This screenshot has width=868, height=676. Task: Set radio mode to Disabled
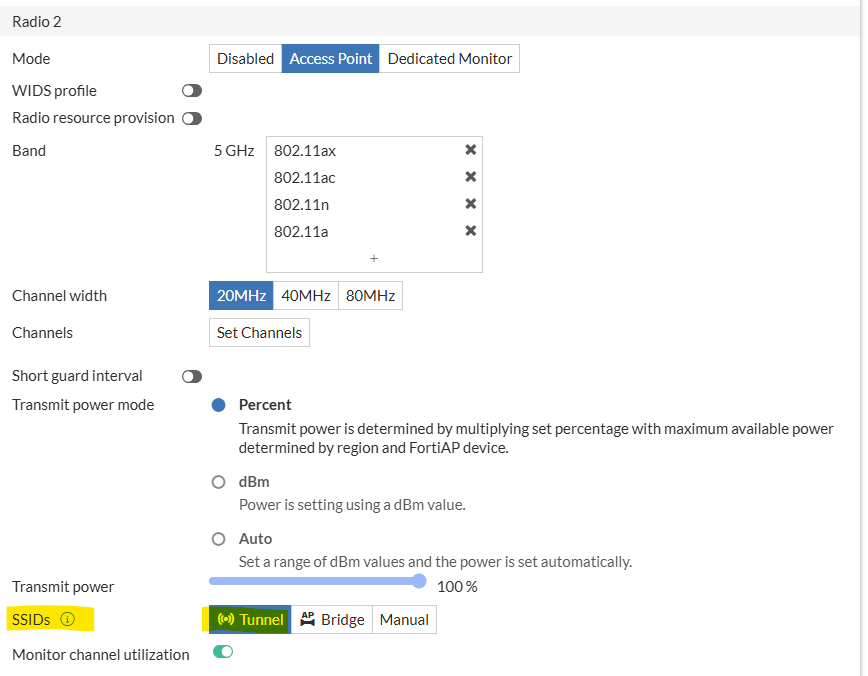tap(245, 59)
